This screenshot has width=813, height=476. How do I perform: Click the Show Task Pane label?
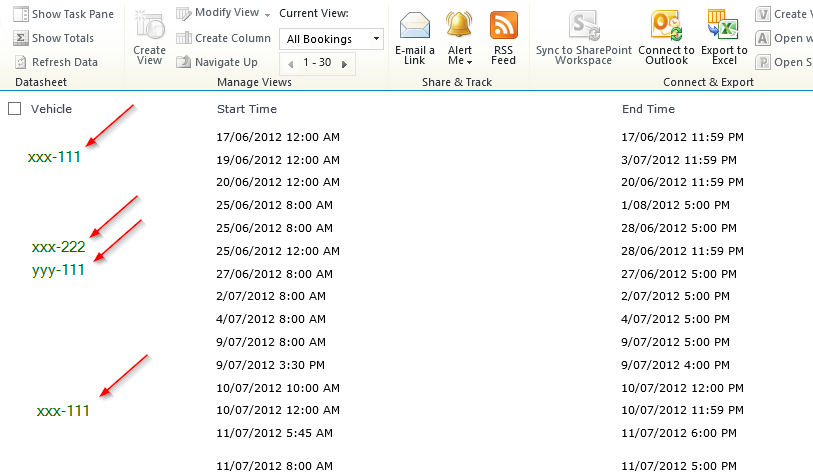(73, 14)
